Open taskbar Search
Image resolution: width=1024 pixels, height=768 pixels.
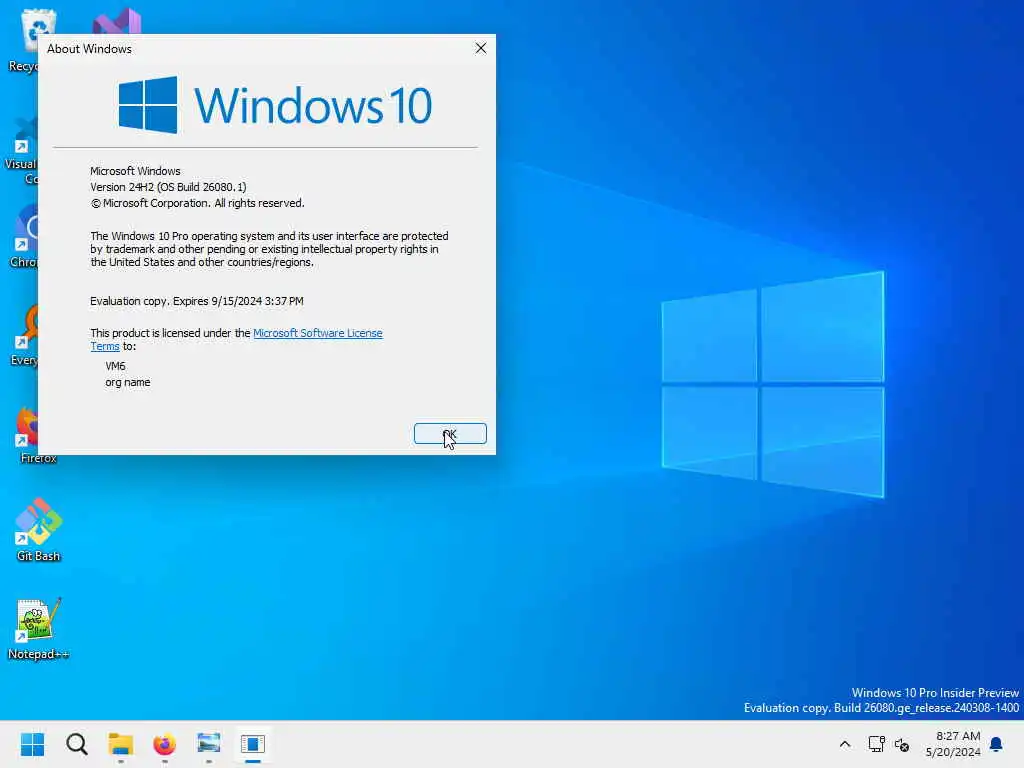point(76,744)
